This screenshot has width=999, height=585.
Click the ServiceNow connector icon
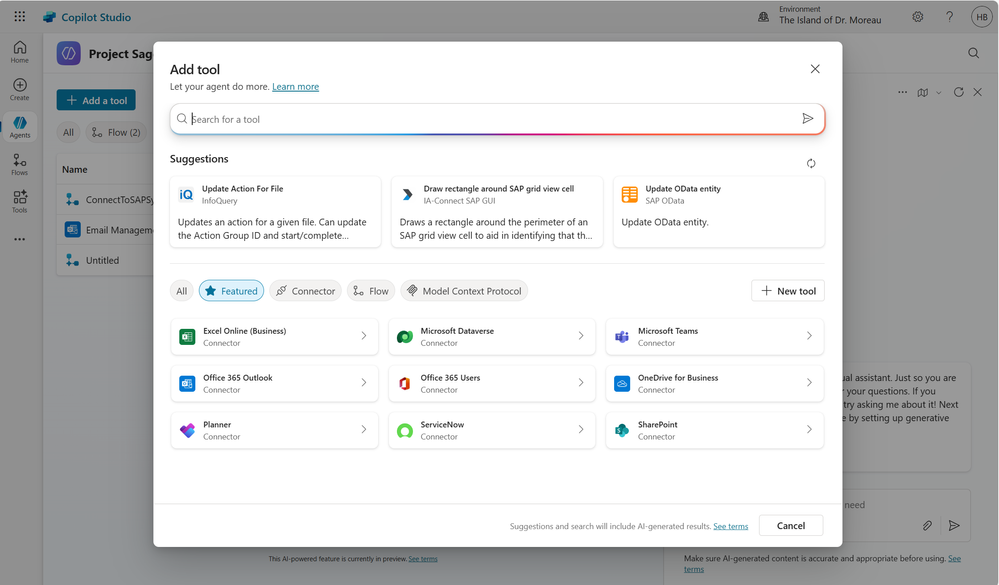click(x=405, y=430)
